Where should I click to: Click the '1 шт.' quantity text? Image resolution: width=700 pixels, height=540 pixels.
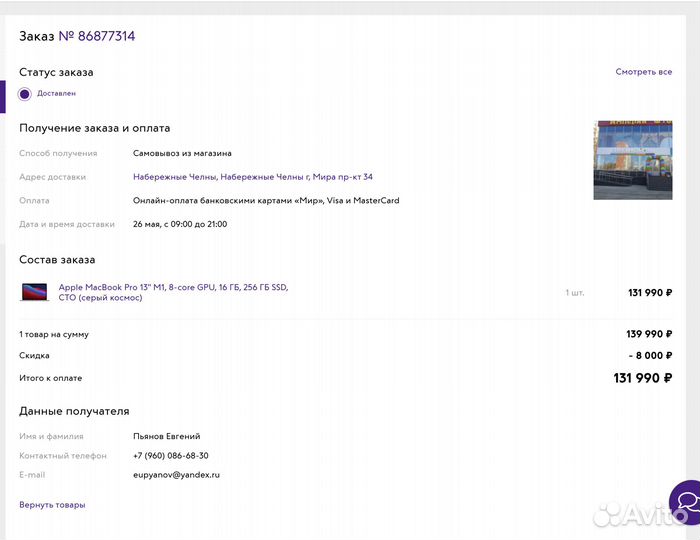pyautogui.click(x=575, y=293)
